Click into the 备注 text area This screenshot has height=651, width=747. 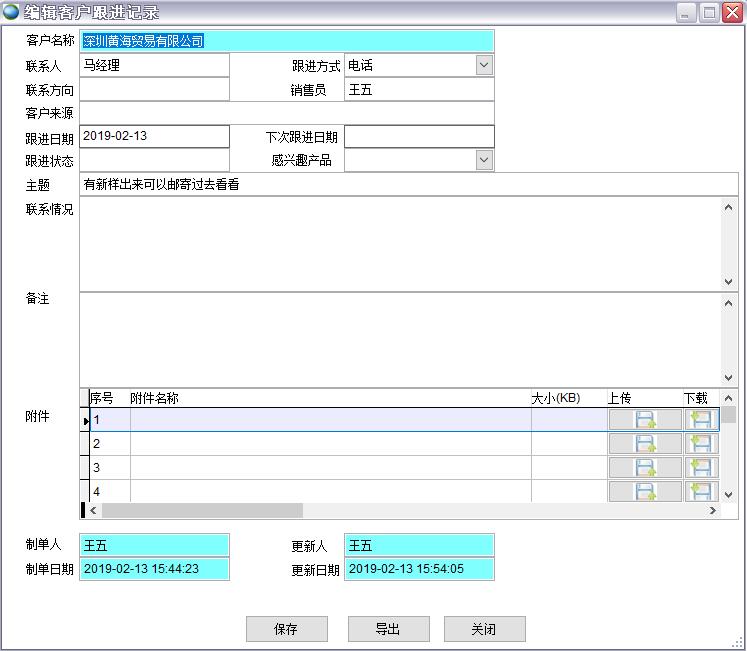coord(400,339)
